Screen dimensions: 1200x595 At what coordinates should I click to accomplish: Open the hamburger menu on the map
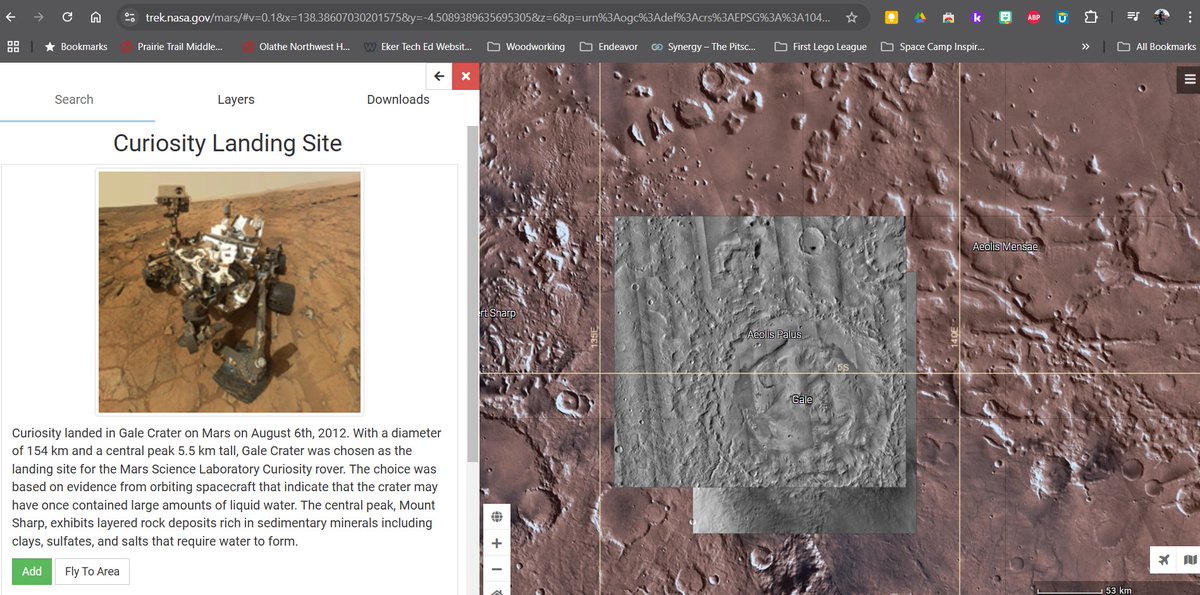[1189, 79]
